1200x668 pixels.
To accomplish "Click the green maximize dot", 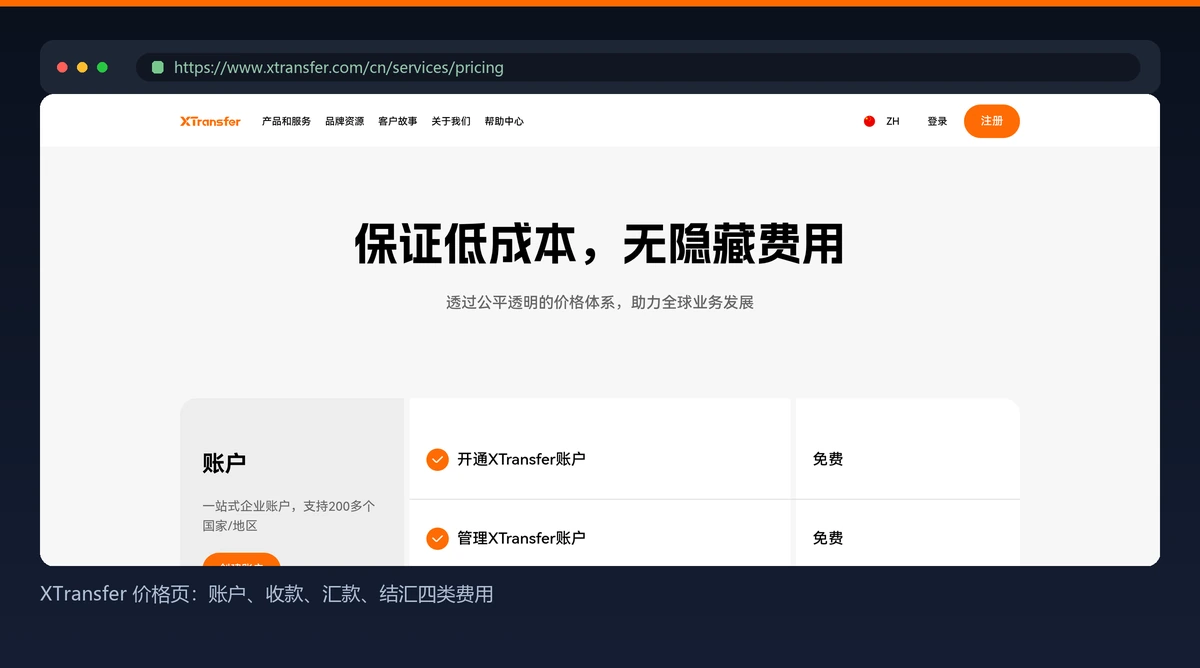I will pos(102,67).
